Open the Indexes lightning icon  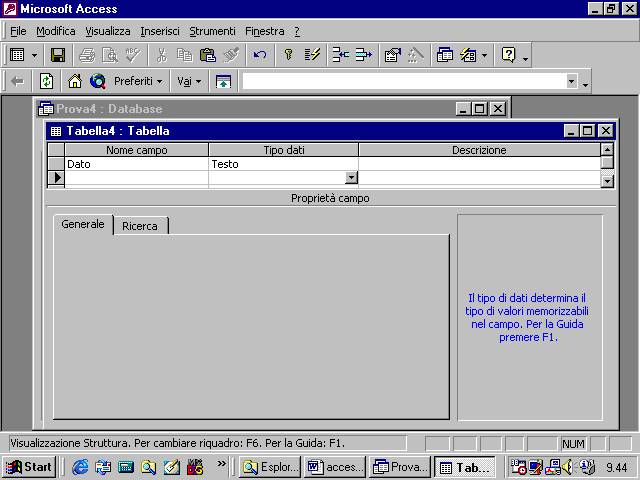[x=312, y=55]
